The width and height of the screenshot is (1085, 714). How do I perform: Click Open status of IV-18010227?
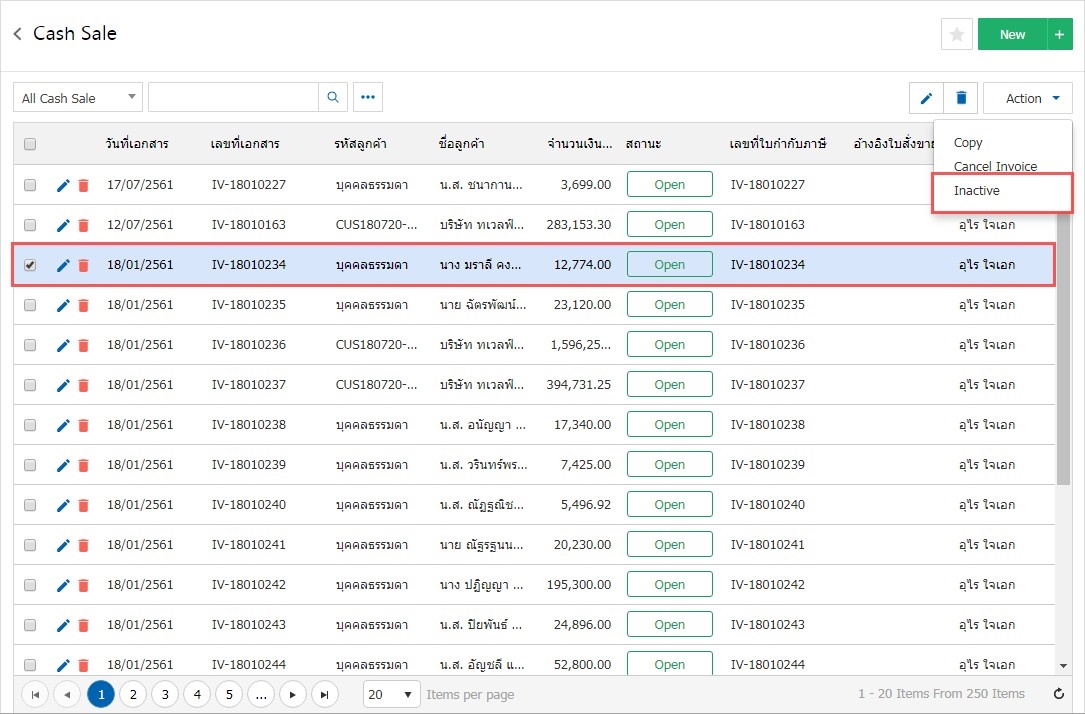(670, 185)
